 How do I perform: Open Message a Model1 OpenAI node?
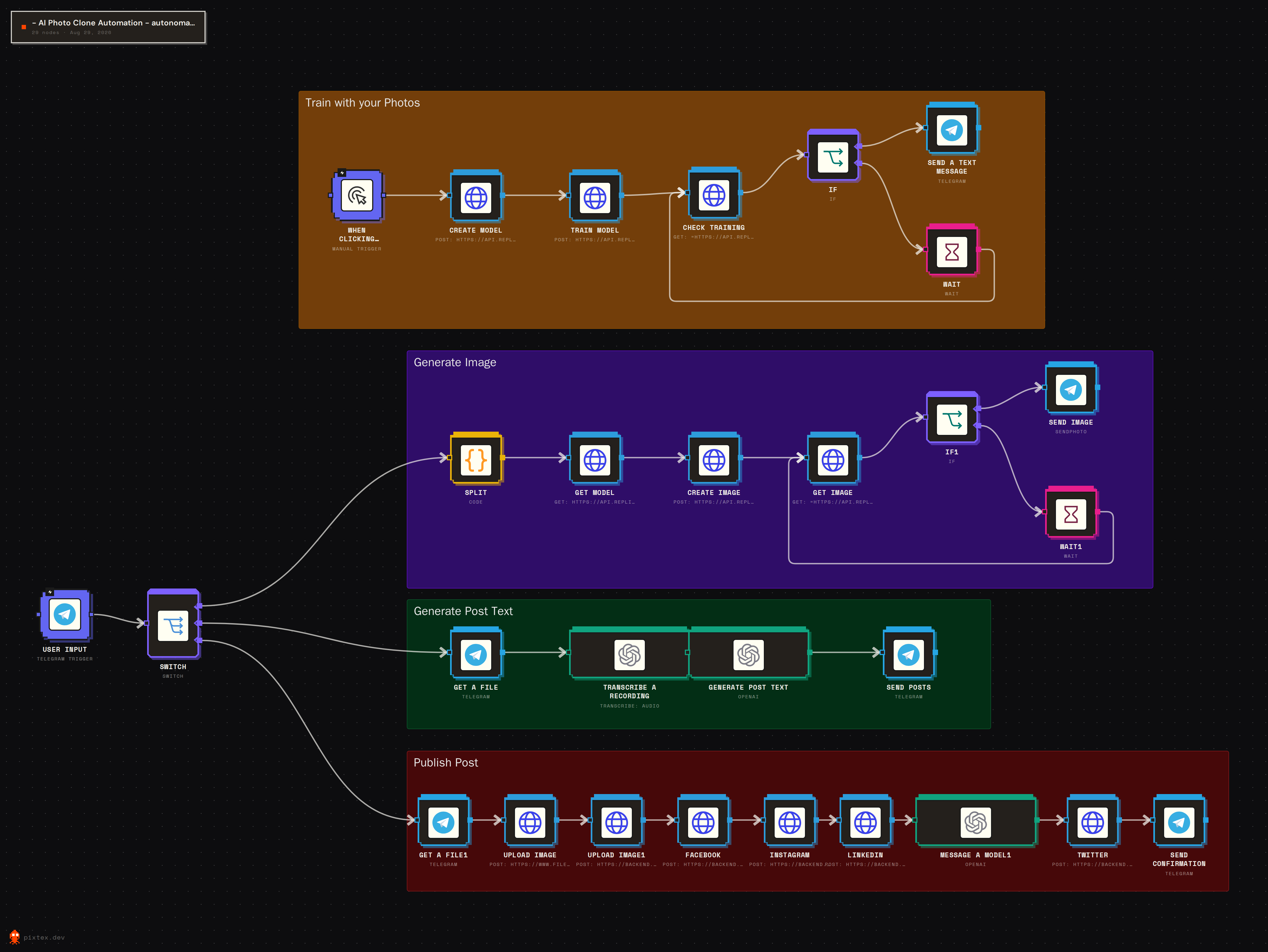click(x=976, y=820)
